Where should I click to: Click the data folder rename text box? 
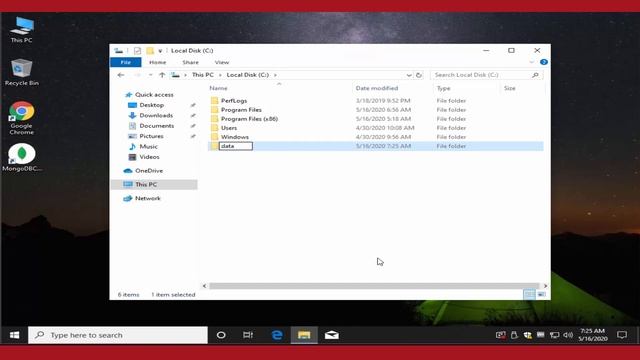pyautogui.click(x=236, y=146)
